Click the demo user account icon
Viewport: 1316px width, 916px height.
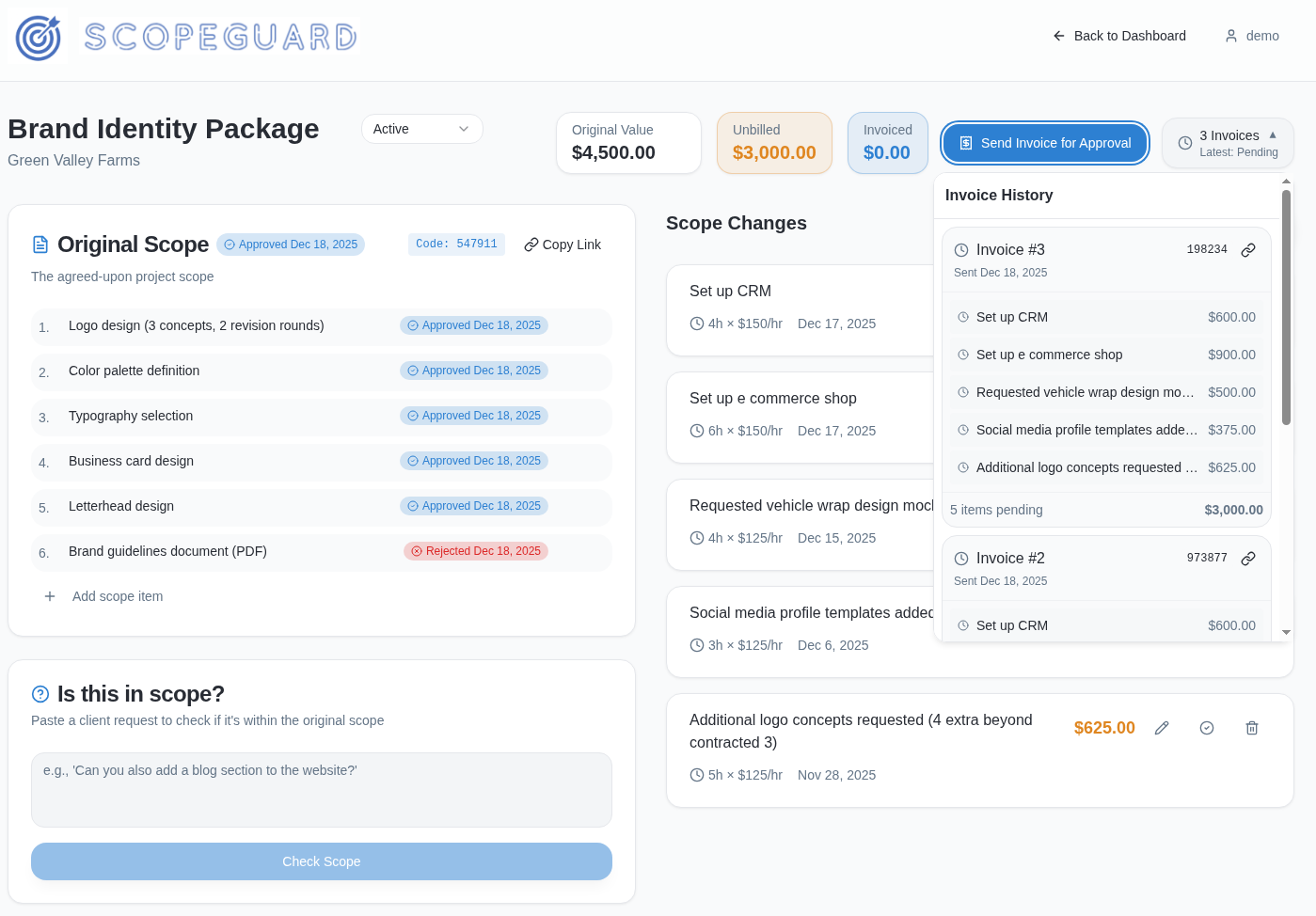[x=1230, y=36]
